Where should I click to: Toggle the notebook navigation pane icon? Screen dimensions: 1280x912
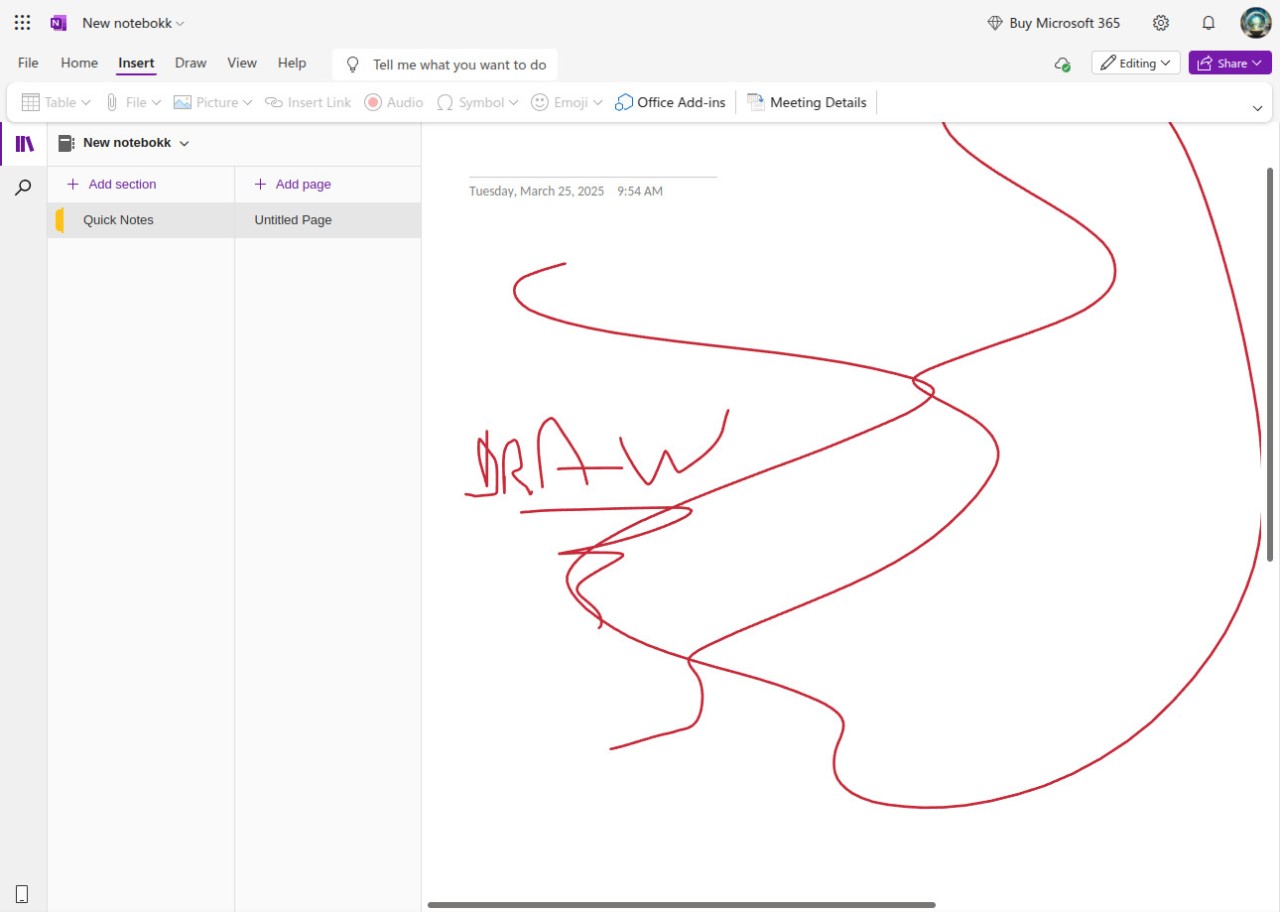(24, 144)
